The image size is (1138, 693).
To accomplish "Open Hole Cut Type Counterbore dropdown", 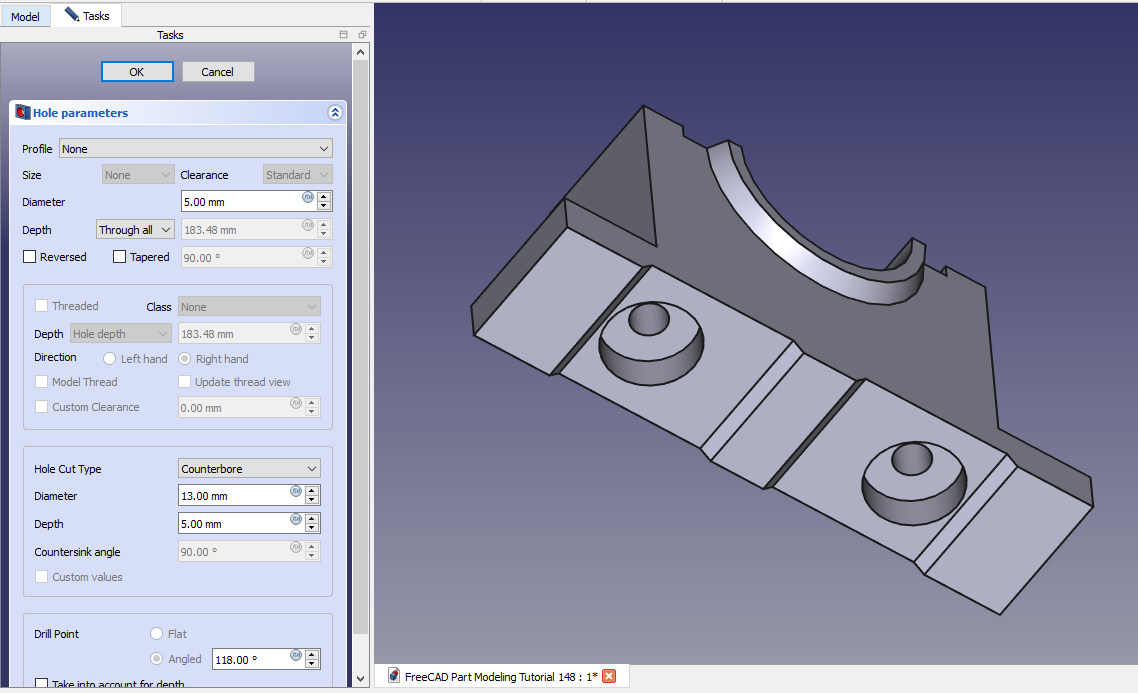I will point(249,469).
